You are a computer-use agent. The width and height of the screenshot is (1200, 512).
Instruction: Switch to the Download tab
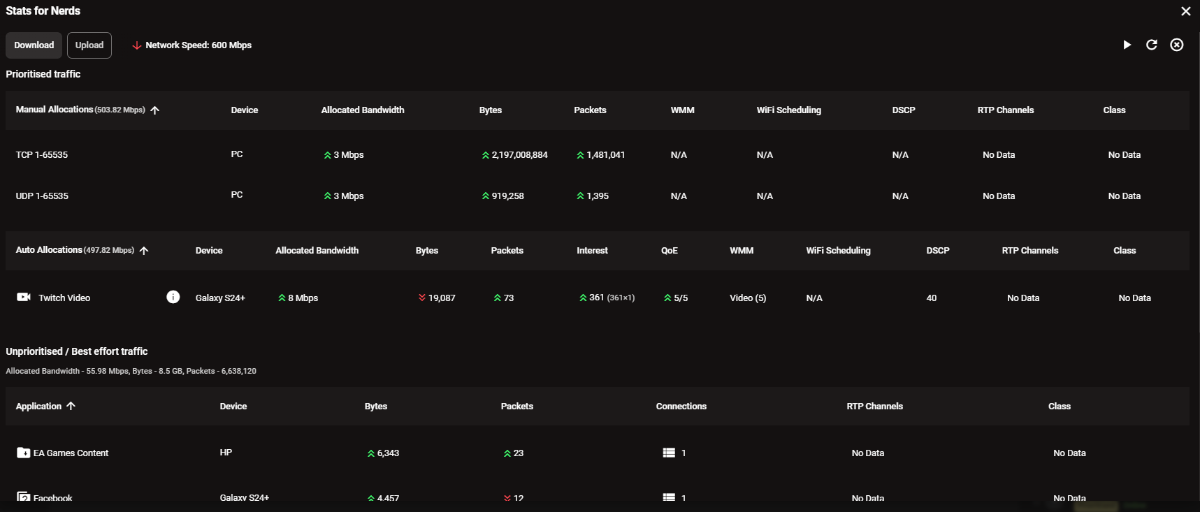pyautogui.click(x=34, y=45)
